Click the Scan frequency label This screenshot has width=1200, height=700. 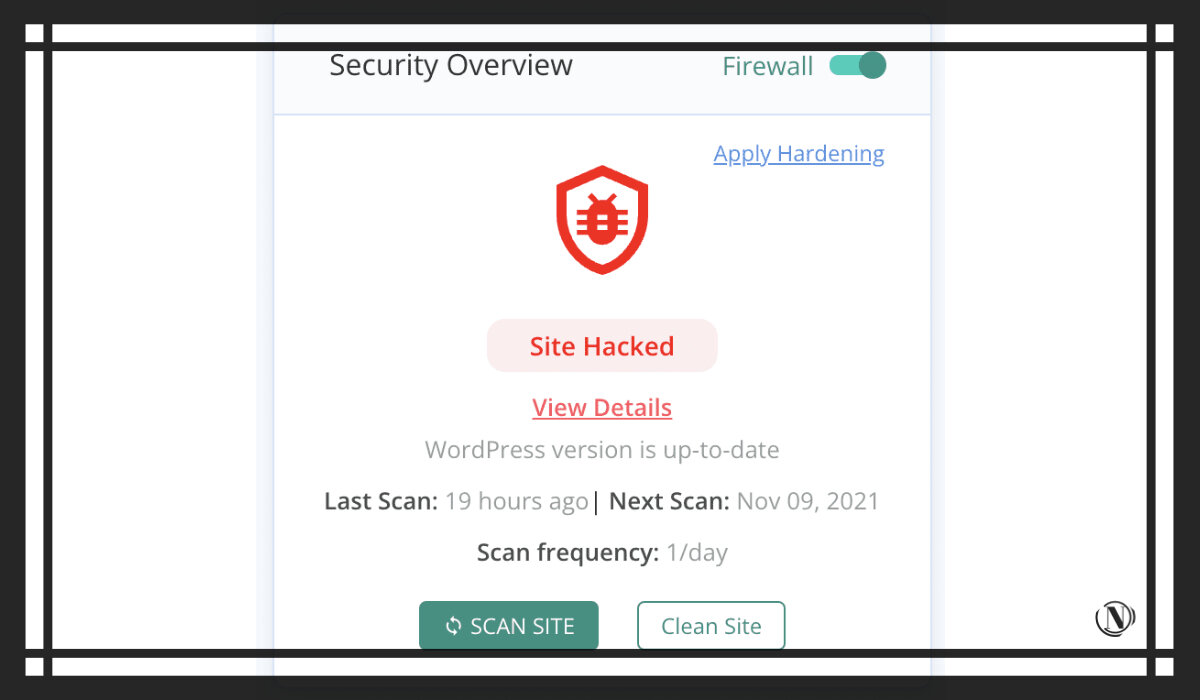pyautogui.click(x=568, y=552)
